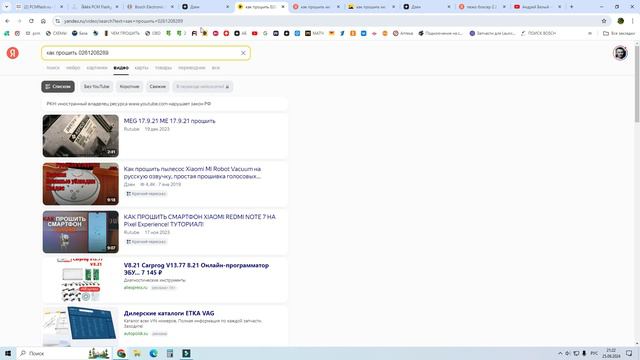The width and height of the screenshot is (640, 360).
Task: Toggle the Свежие filter
Action: (x=158, y=87)
